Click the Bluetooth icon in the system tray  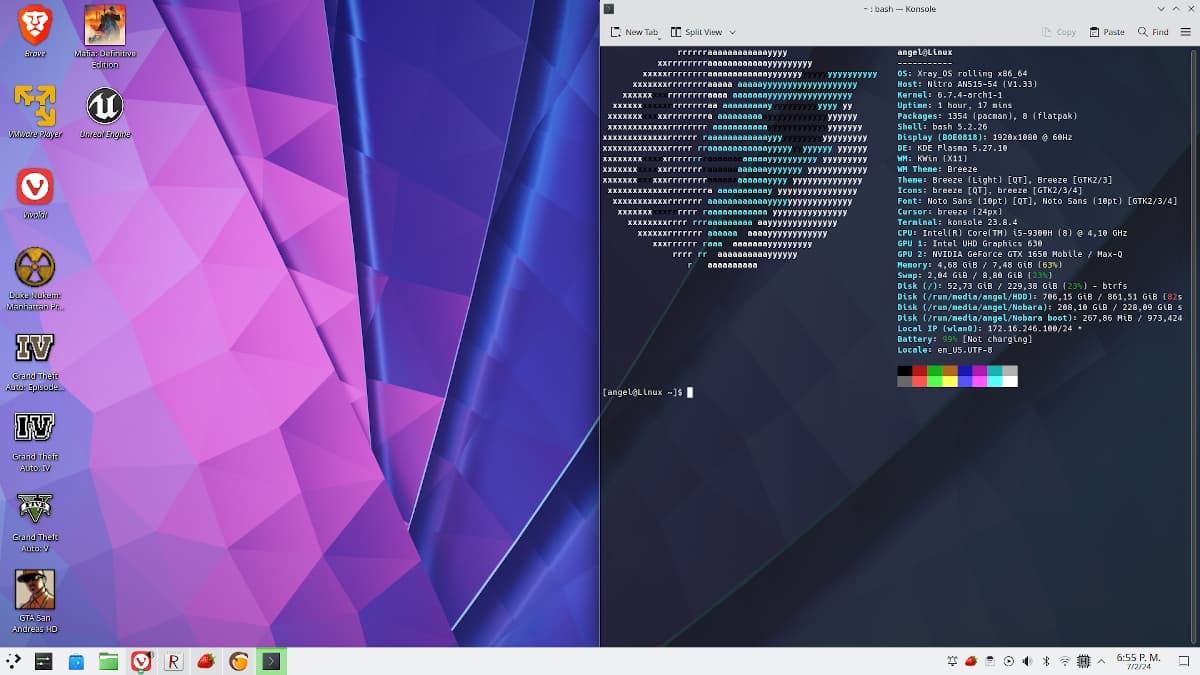pos(1046,661)
